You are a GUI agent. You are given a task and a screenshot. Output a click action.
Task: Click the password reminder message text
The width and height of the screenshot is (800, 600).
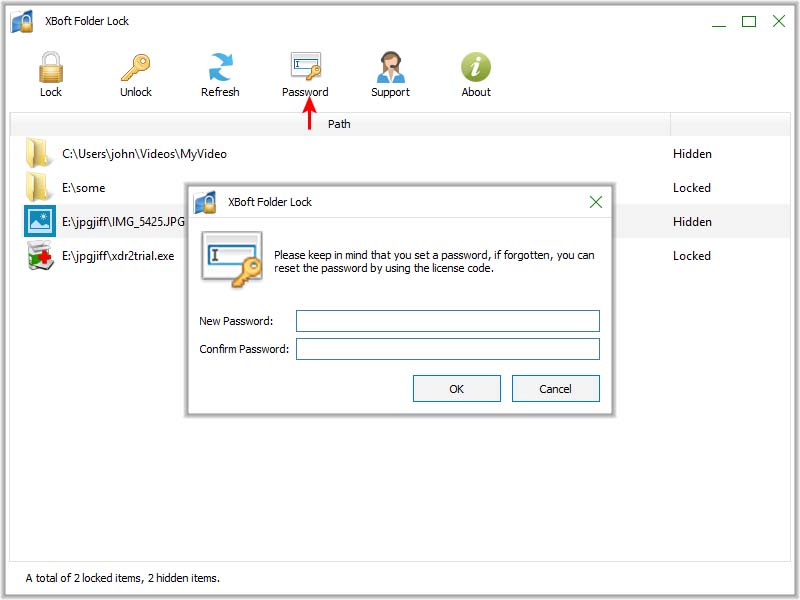click(x=434, y=261)
